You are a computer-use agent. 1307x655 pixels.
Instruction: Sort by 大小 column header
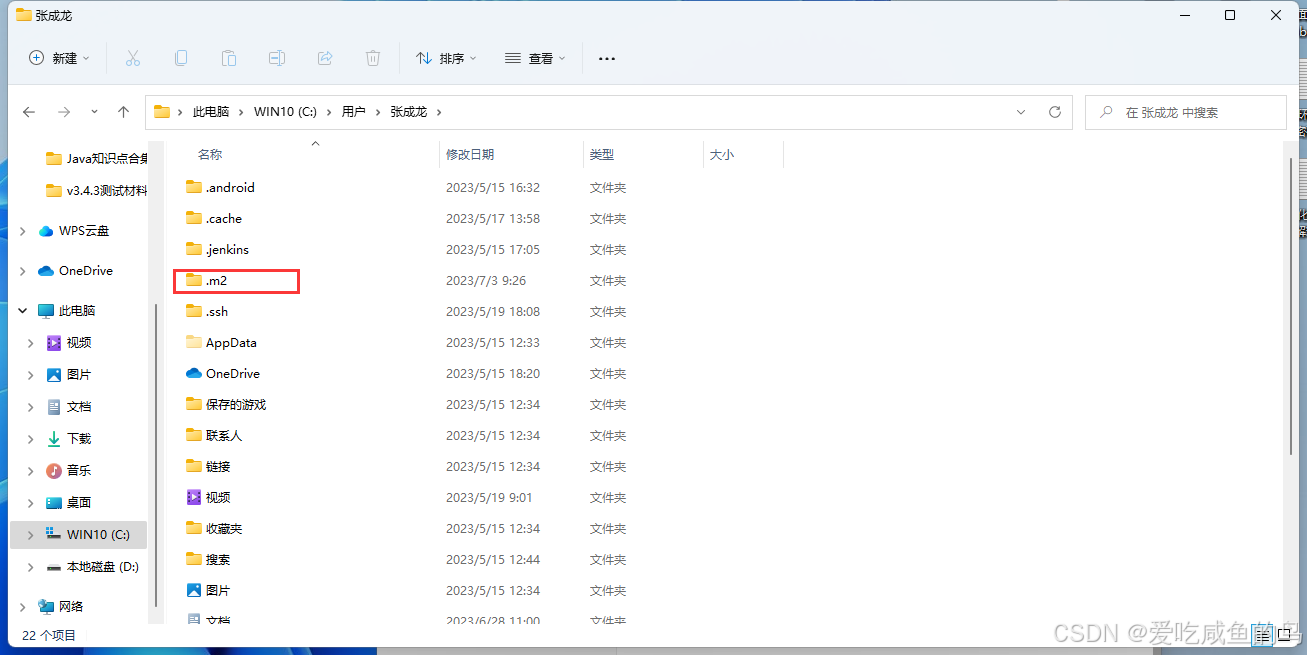[722, 155]
